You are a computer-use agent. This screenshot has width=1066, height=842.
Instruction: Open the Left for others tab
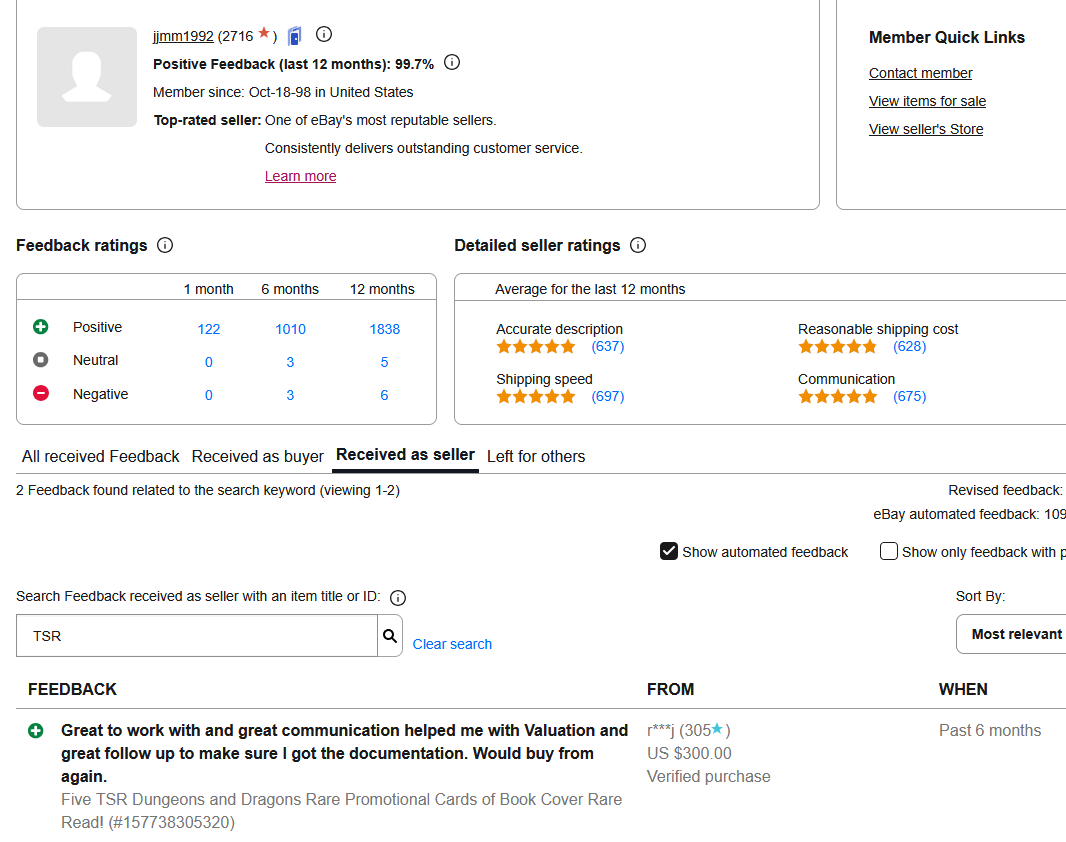click(536, 456)
